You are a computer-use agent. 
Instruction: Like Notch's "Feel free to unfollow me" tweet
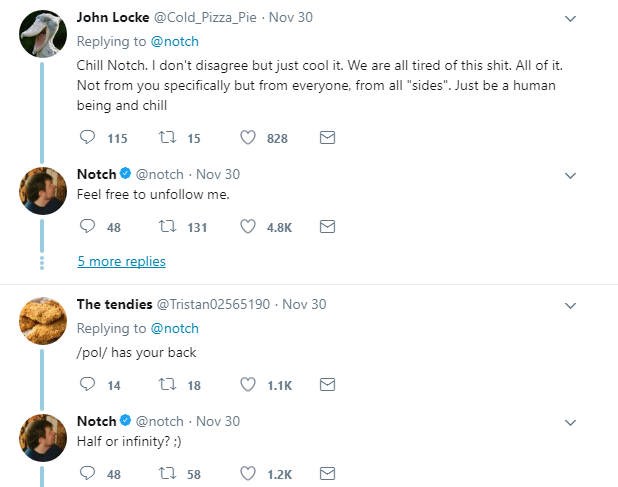(248, 227)
